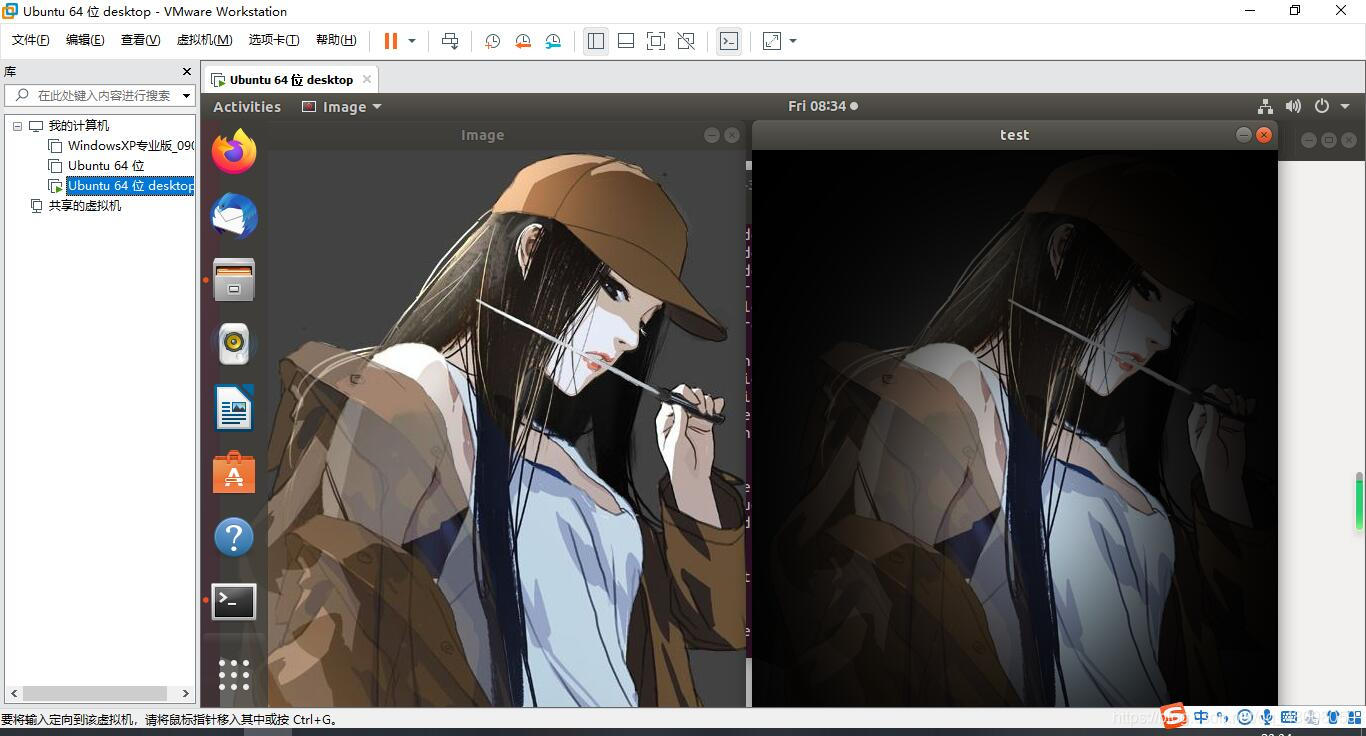Open the snapshot manager
Viewport: 1366px width, 736px height.
point(554,41)
